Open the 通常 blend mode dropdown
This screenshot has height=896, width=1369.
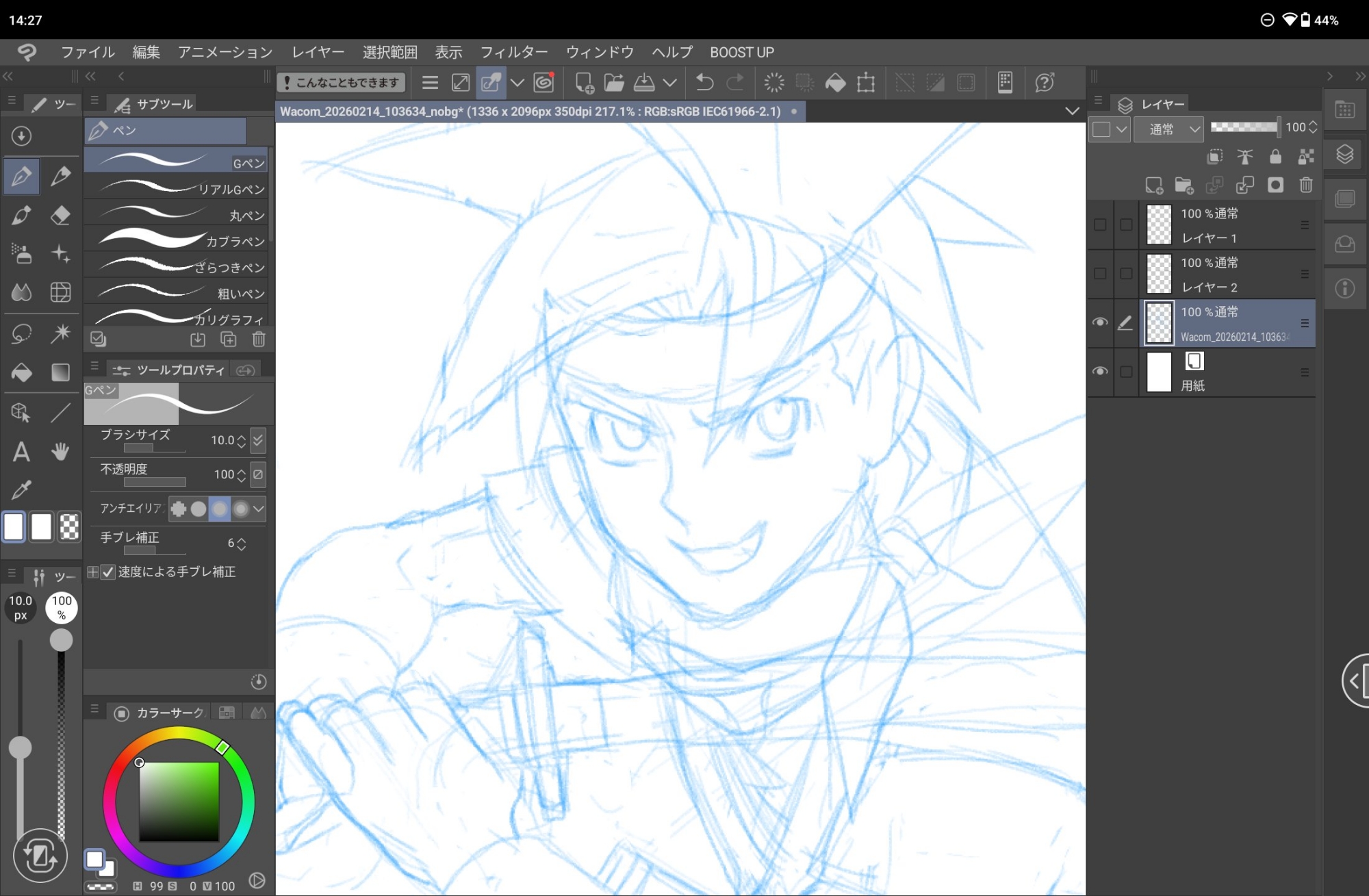[x=1168, y=129]
